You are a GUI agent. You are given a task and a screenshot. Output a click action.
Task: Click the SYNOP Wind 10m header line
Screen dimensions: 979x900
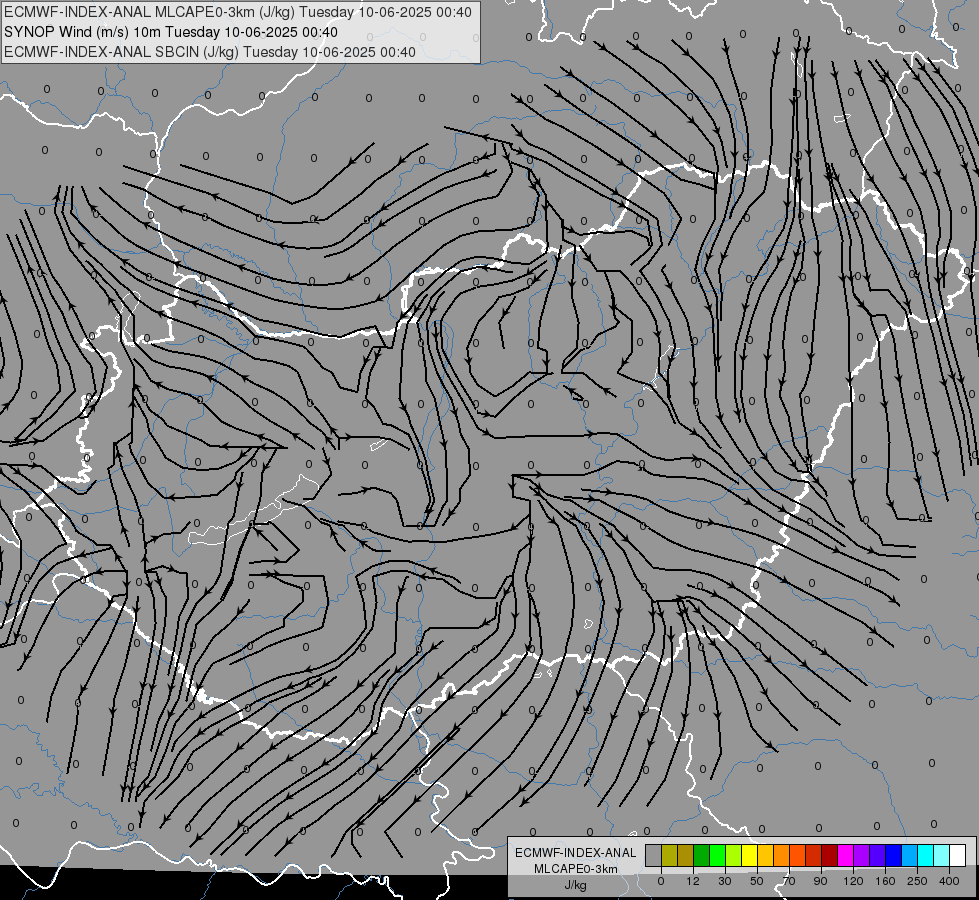click(x=171, y=32)
